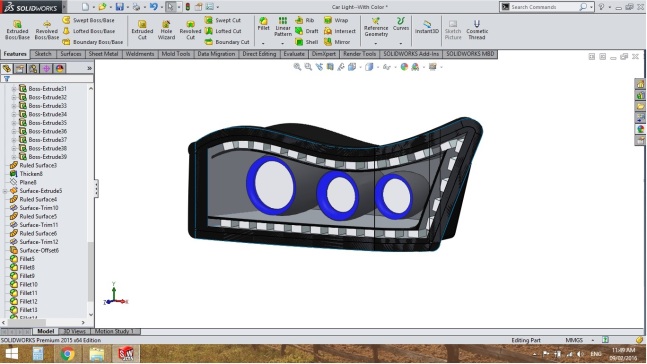Open the FeatureManager design tree tab
Viewport: 647px width, 364px height.
(x=7, y=69)
